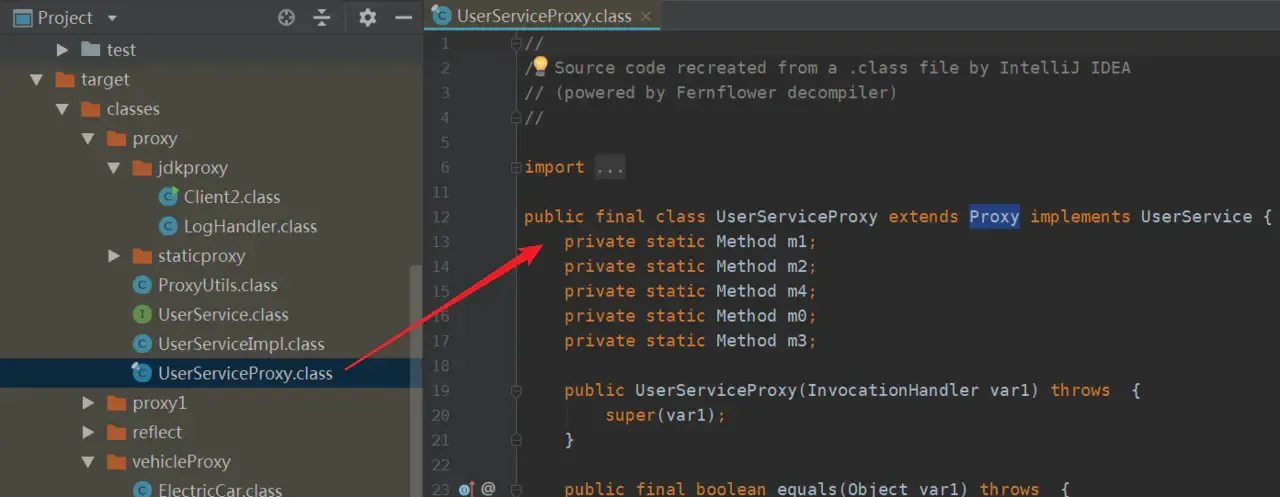Click the highlighted word Proxy in code
The width and height of the screenshot is (1280, 497).
994,217
